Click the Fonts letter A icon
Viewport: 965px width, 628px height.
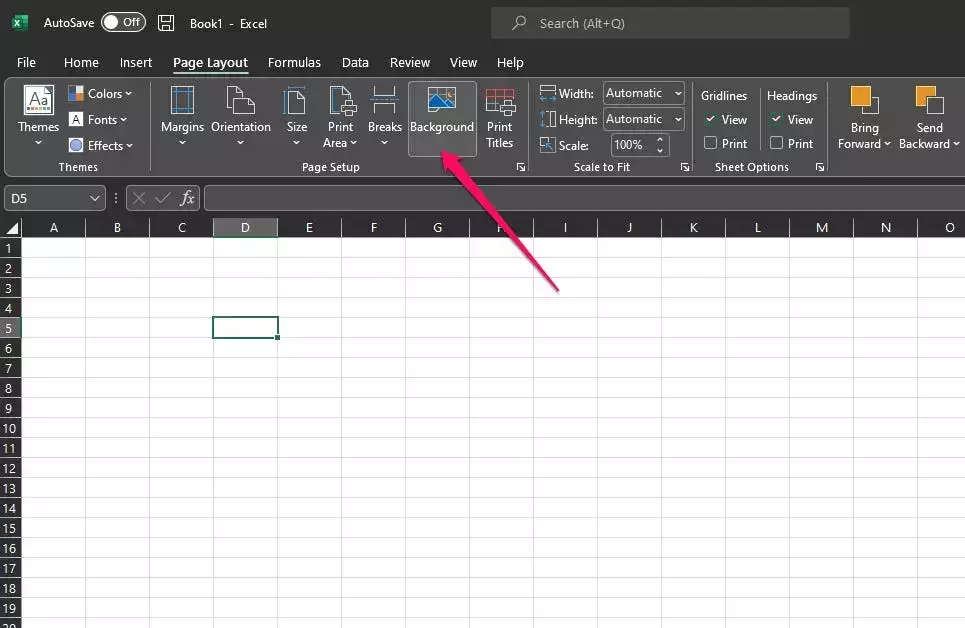tap(76, 119)
